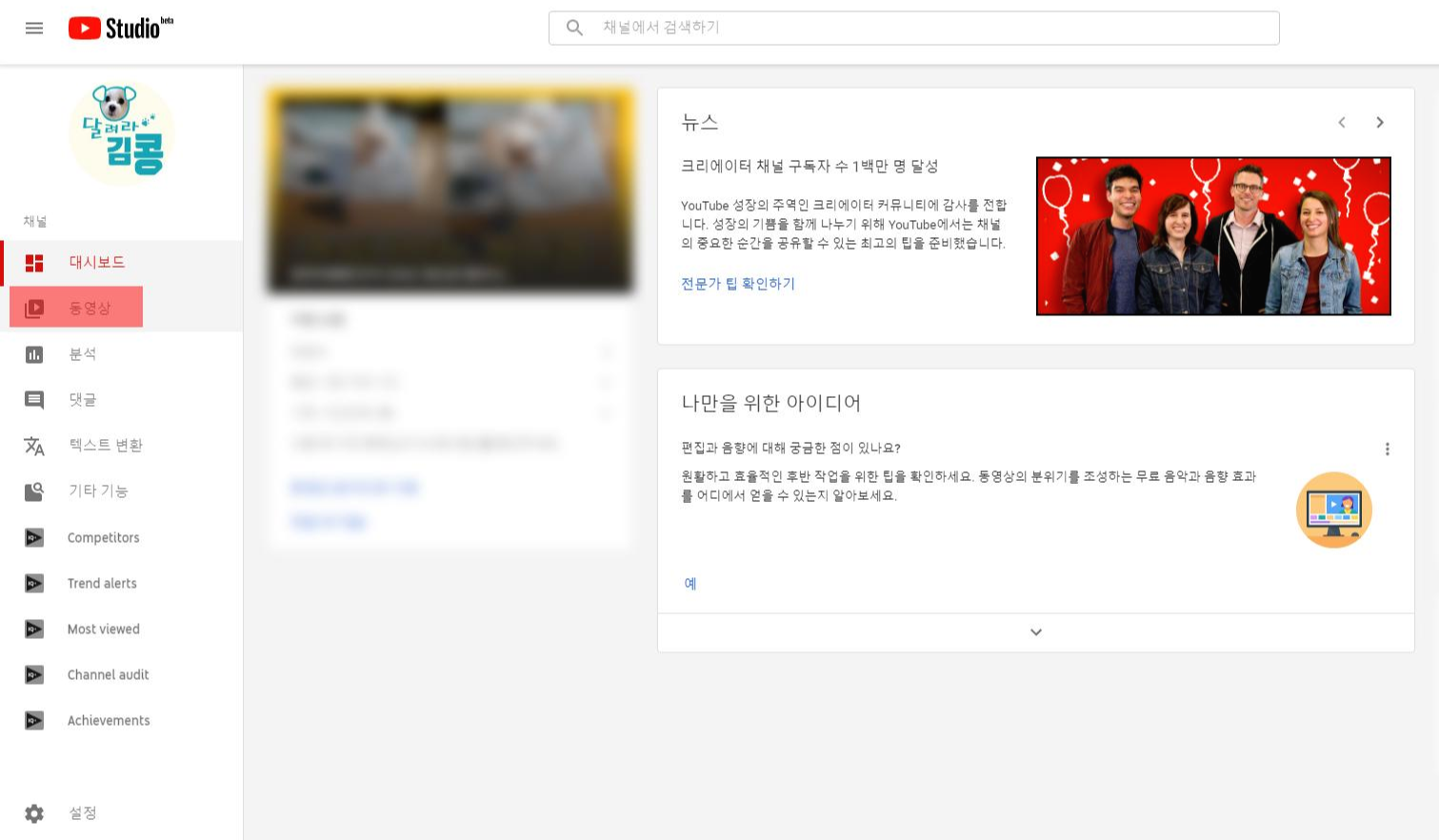The image size is (1439, 840).
Task: Click the comments speech bubble icon
Action: [34, 400]
